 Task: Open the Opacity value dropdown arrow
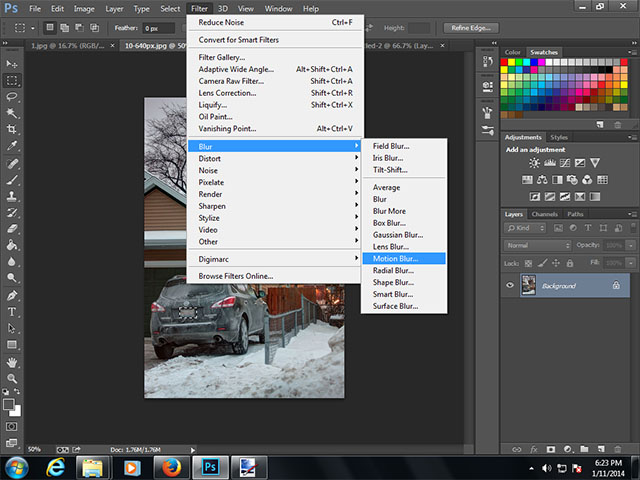[x=631, y=245]
